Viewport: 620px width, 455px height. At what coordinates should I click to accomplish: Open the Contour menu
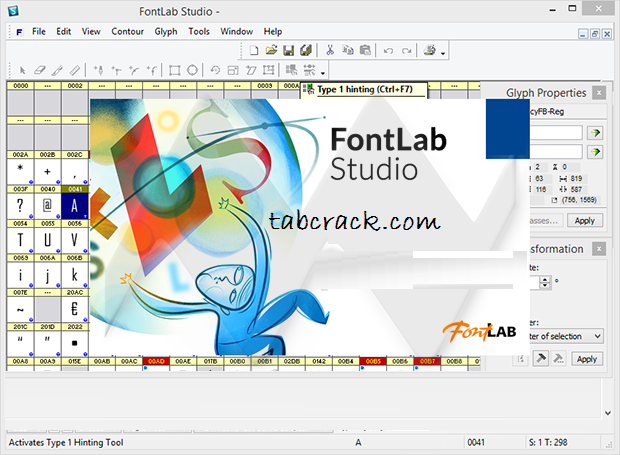pos(127,32)
